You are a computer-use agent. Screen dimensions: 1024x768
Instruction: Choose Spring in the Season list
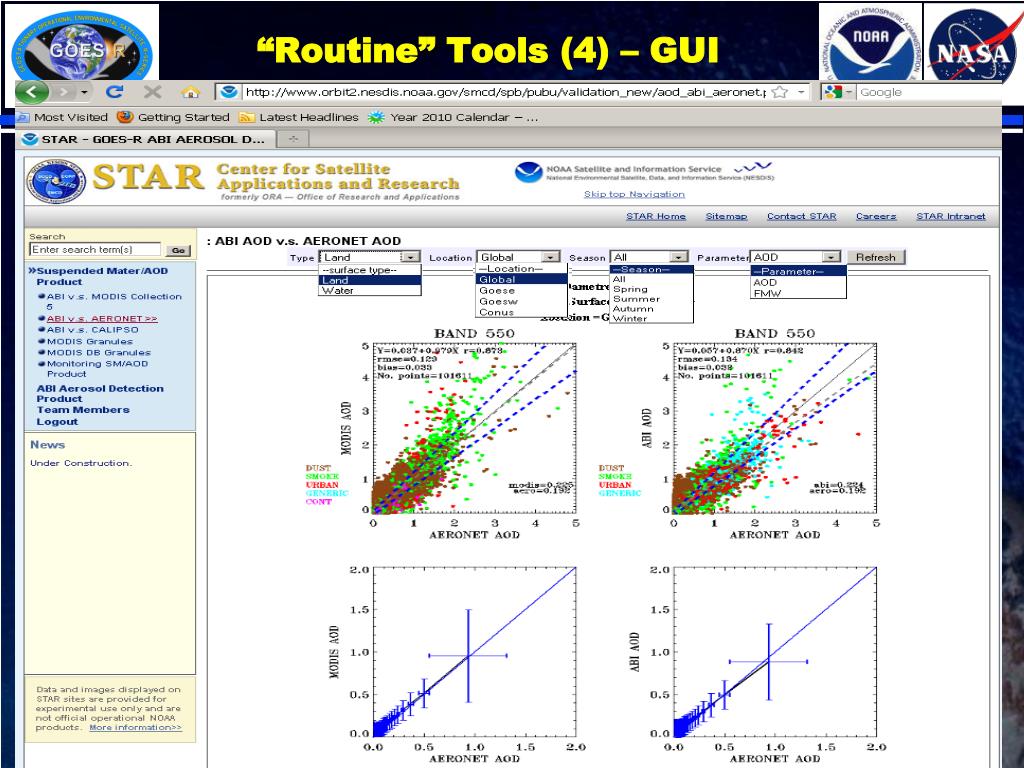[651, 289]
